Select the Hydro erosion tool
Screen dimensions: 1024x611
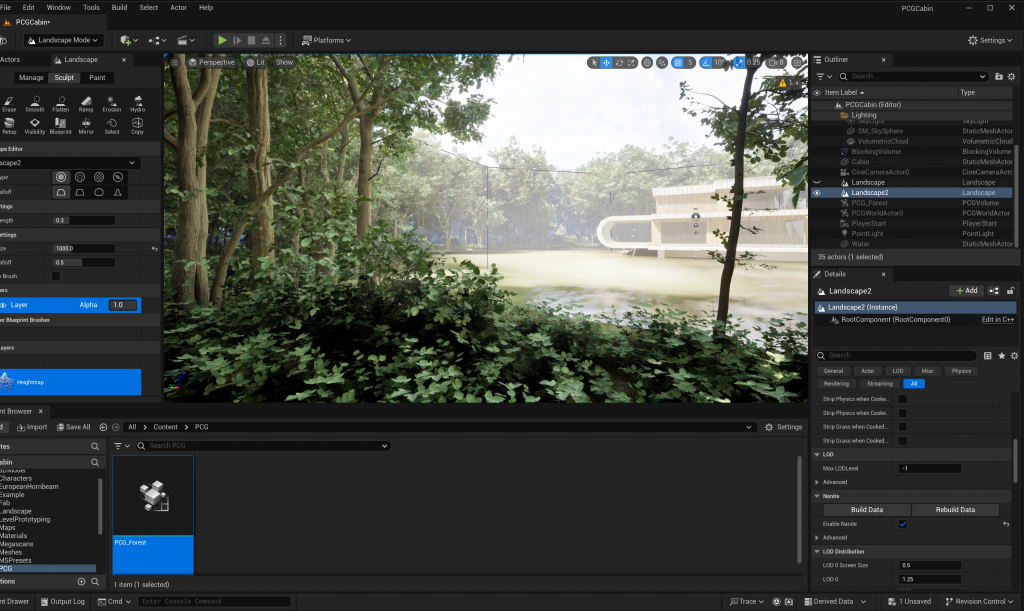point(137,103)
